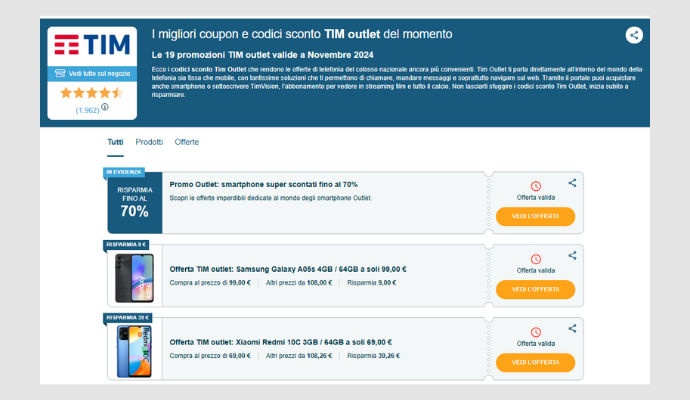The height and width of the screenshot is (400, 690).
Task: Click the Xiaomi Redmi 10C phone image
Action: [134, 351]
